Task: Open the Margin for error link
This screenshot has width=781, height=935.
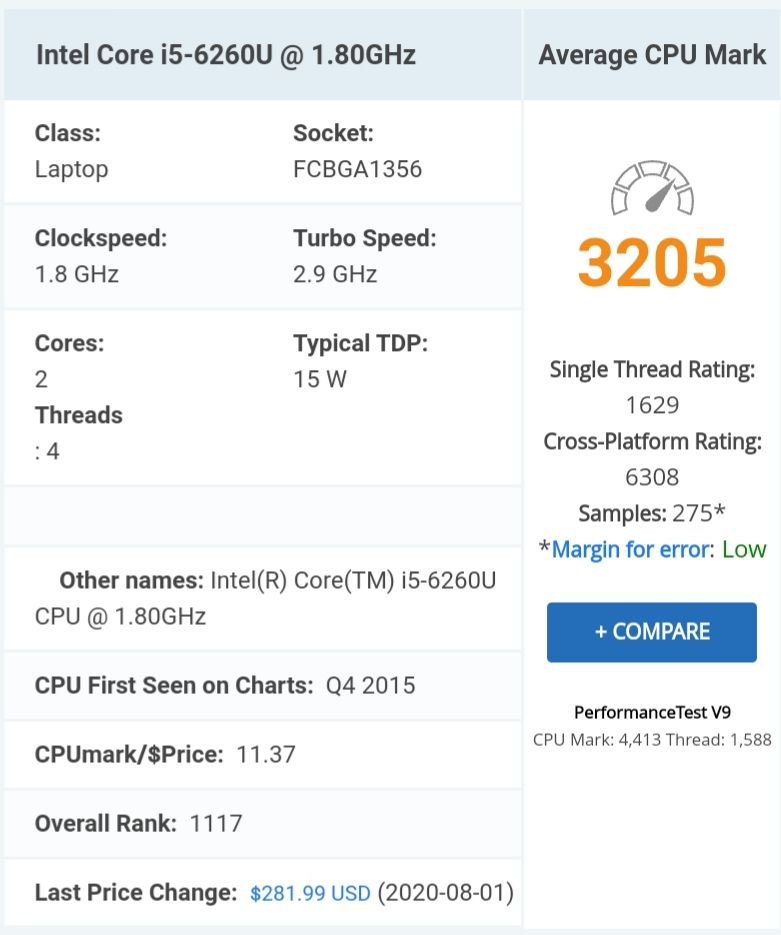Action: click(x=632, y=549)
